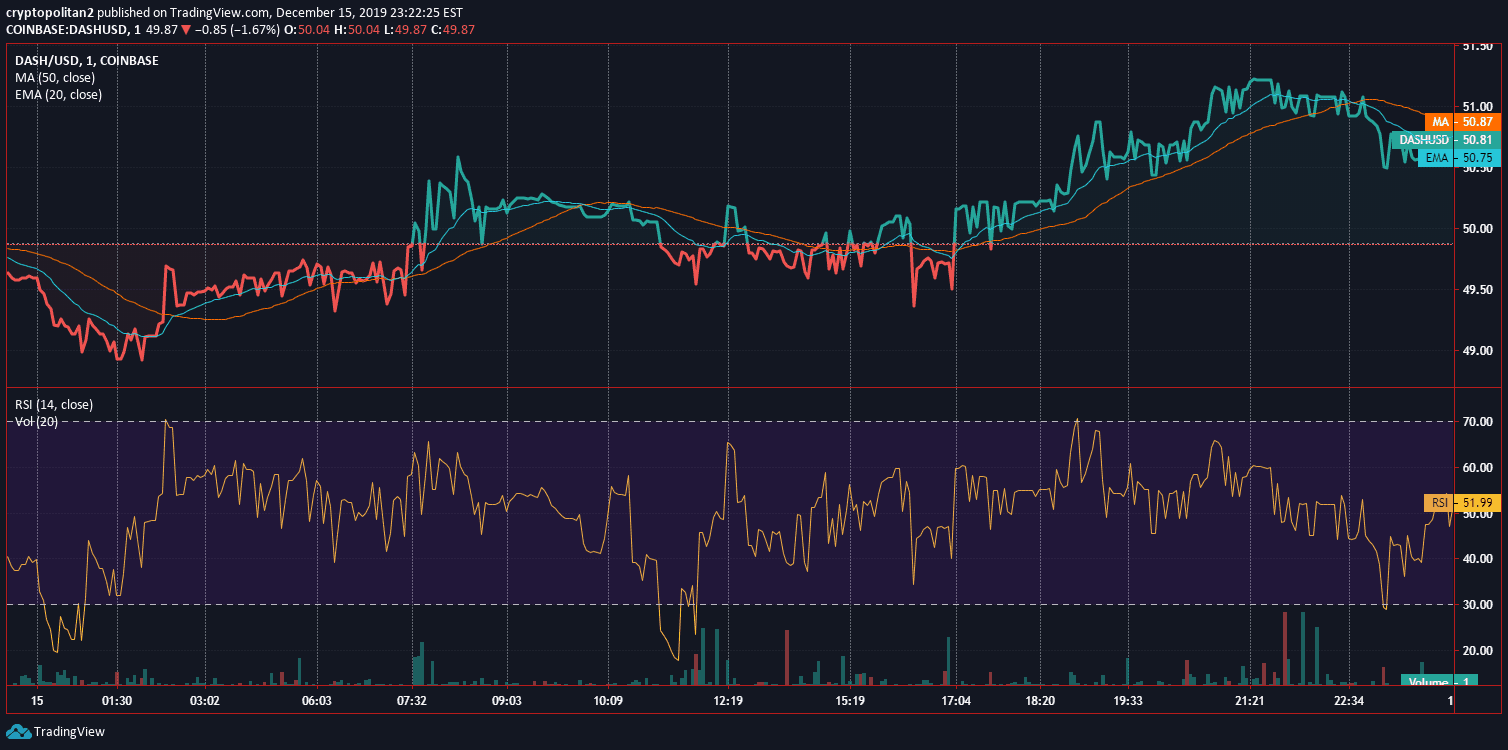
Task: Click the 06:03 time axis marker
Action: (x=316, y=701)
